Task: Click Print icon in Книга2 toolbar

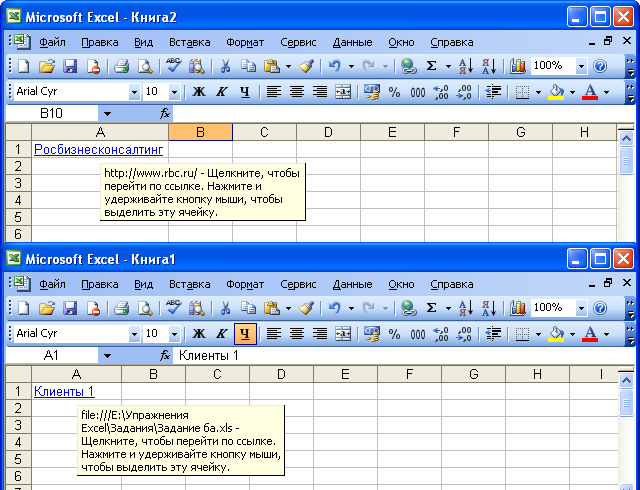Action: coord(122,66)
